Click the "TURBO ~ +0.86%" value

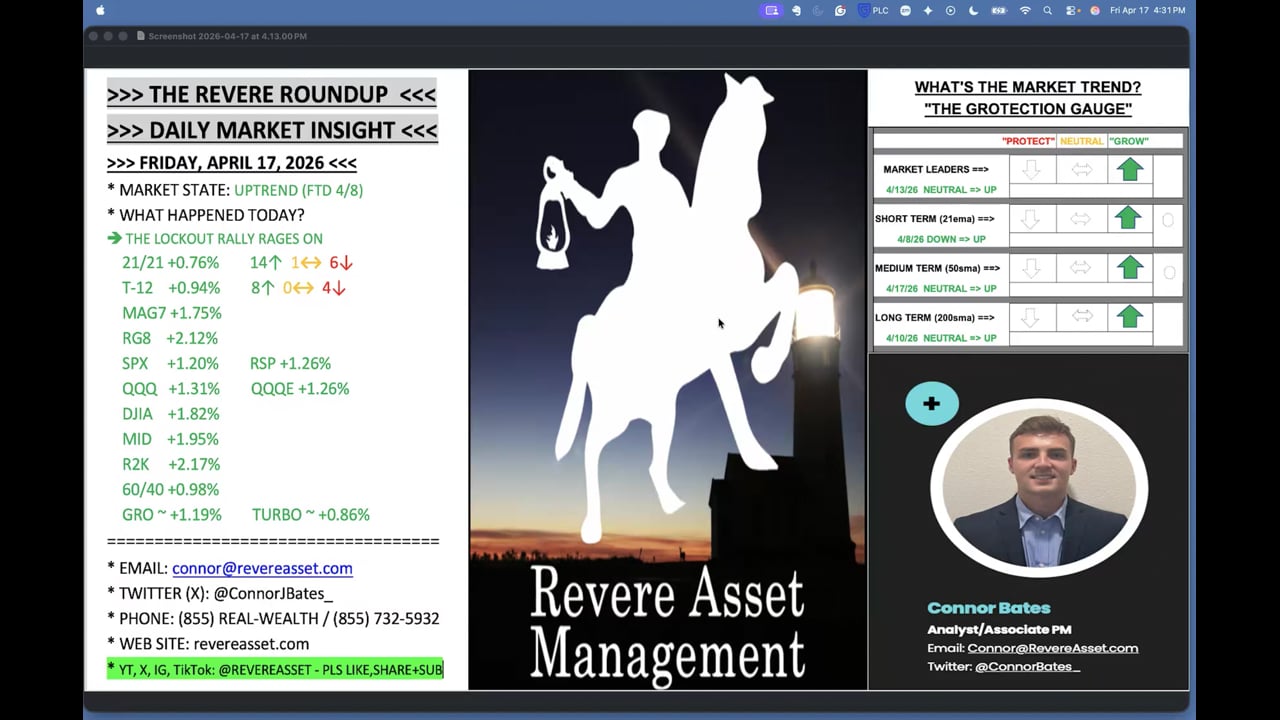tap(311, 514)
